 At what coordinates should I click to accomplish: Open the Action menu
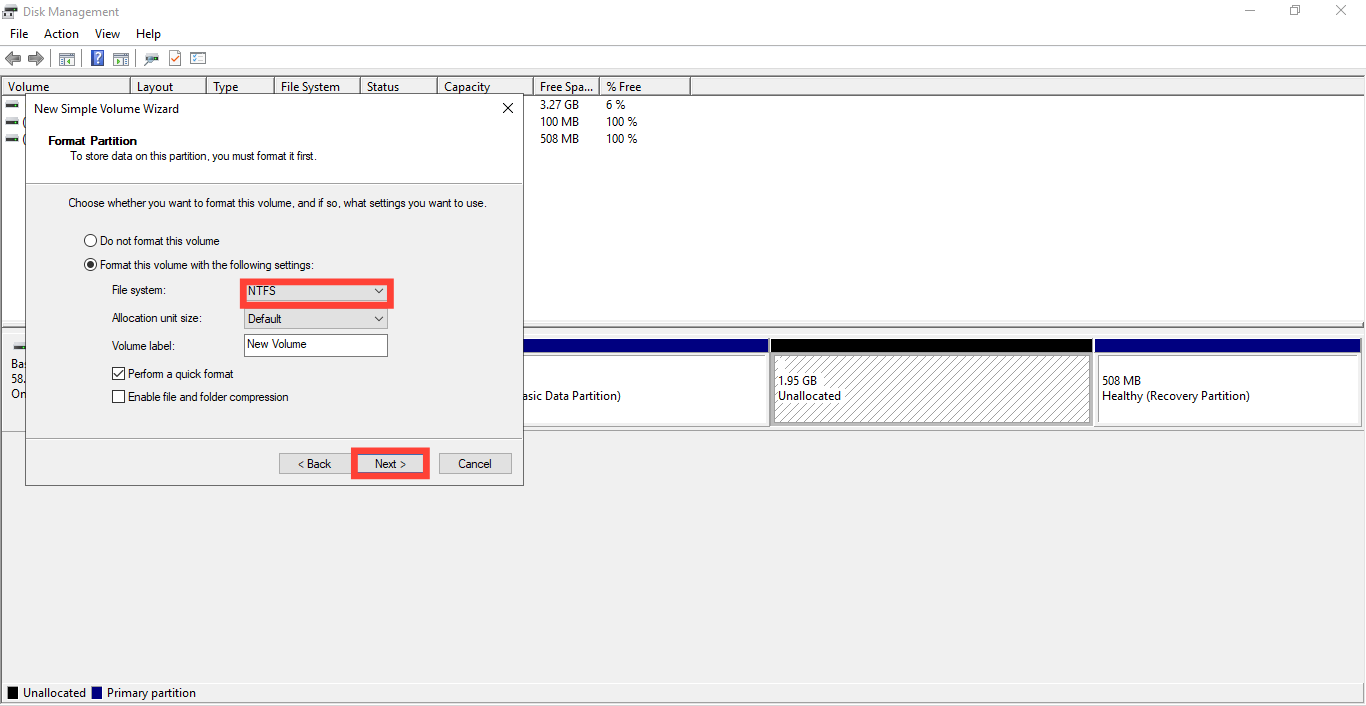[x=61, y=33]
